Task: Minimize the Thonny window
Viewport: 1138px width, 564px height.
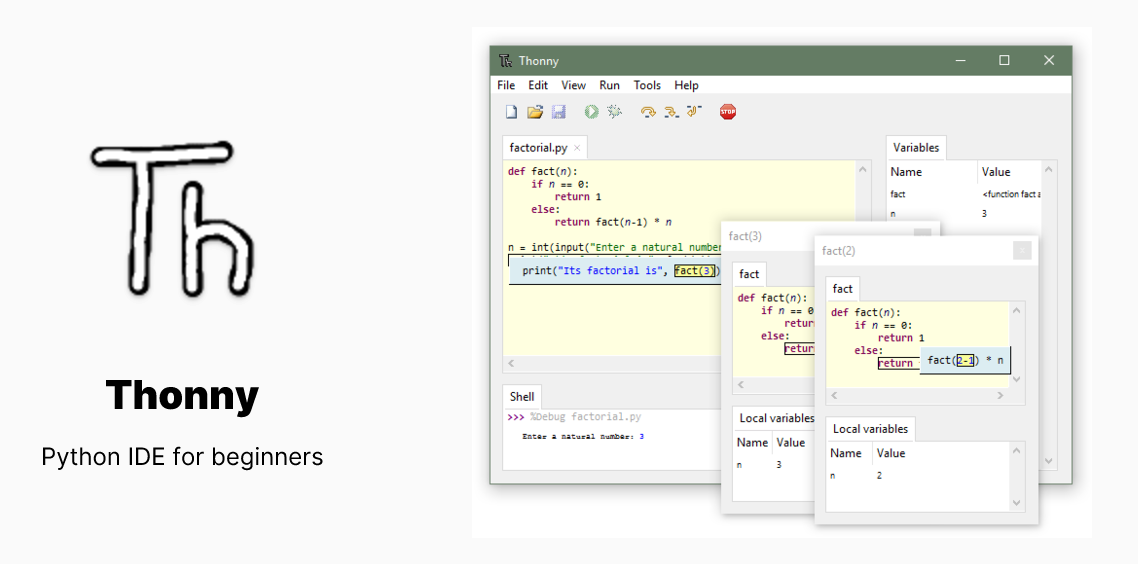Action: tap(960, 60)
